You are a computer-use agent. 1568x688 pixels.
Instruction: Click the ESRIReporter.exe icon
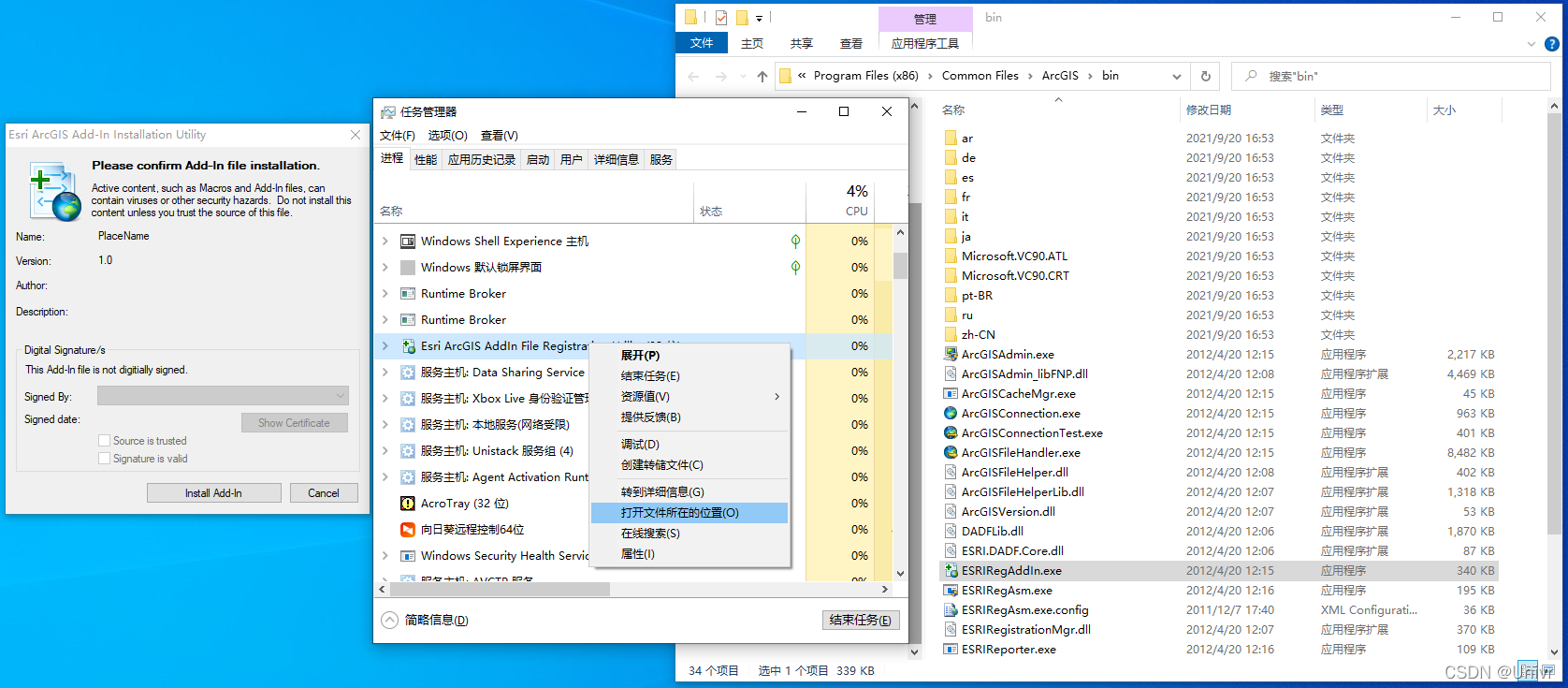951,649
